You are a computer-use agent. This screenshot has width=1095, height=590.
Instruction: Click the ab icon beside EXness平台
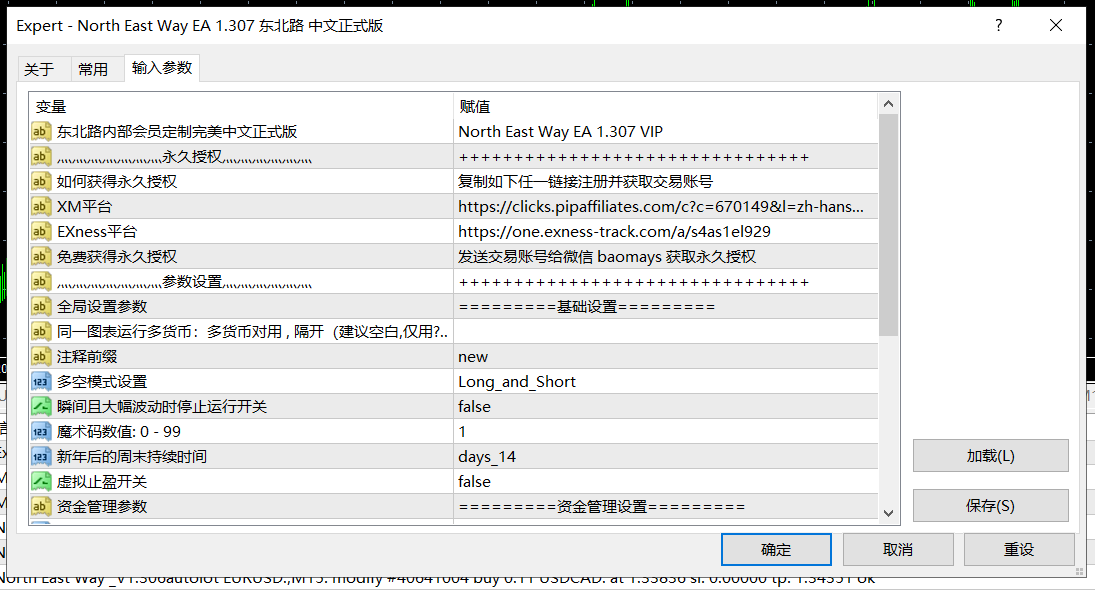pos(41,231)
